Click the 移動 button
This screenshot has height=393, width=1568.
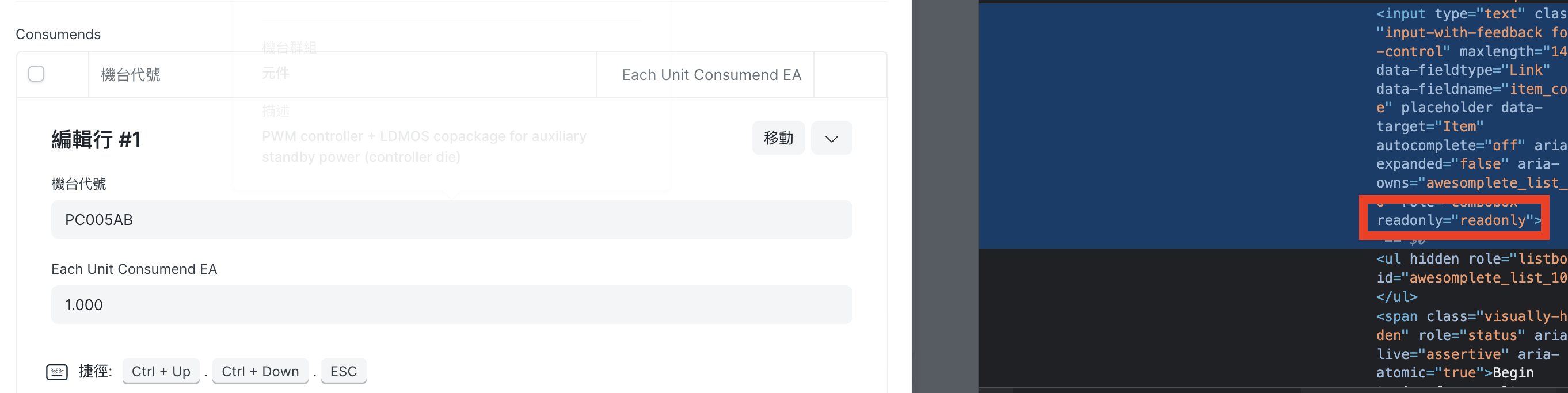pos(778,138)
